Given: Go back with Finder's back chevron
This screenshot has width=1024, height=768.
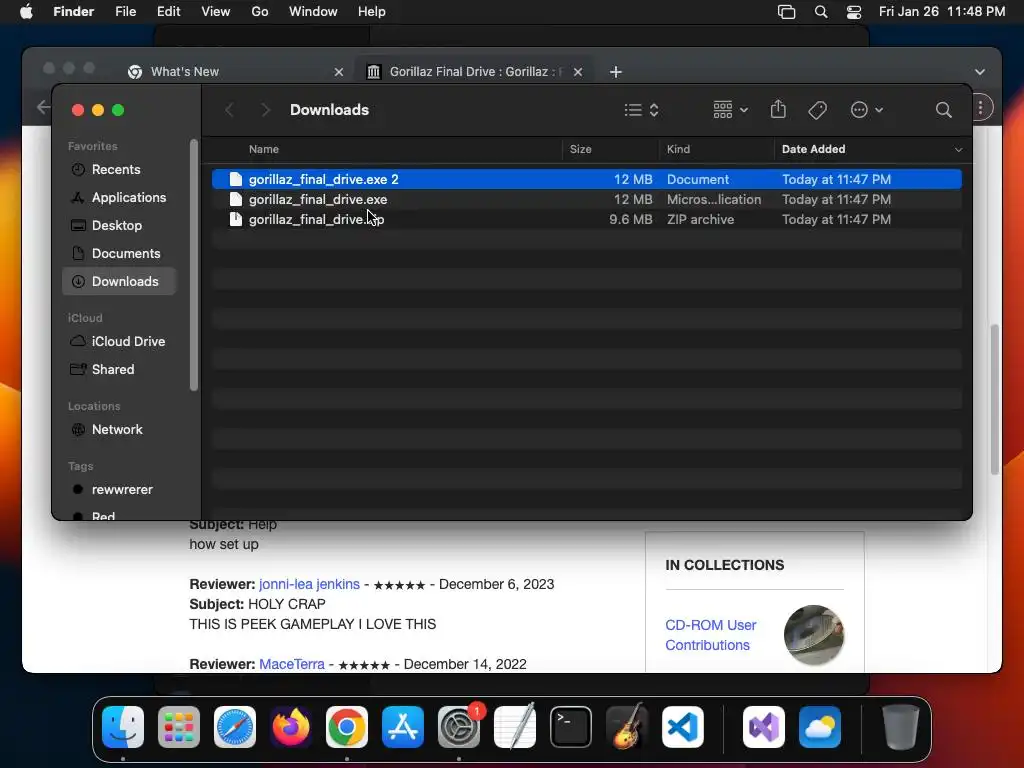Looking at the screenshot, I should [x=229, y=110].
